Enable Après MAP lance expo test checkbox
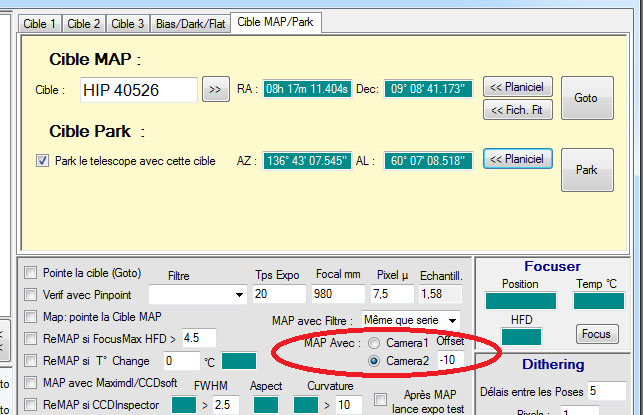 381,399
